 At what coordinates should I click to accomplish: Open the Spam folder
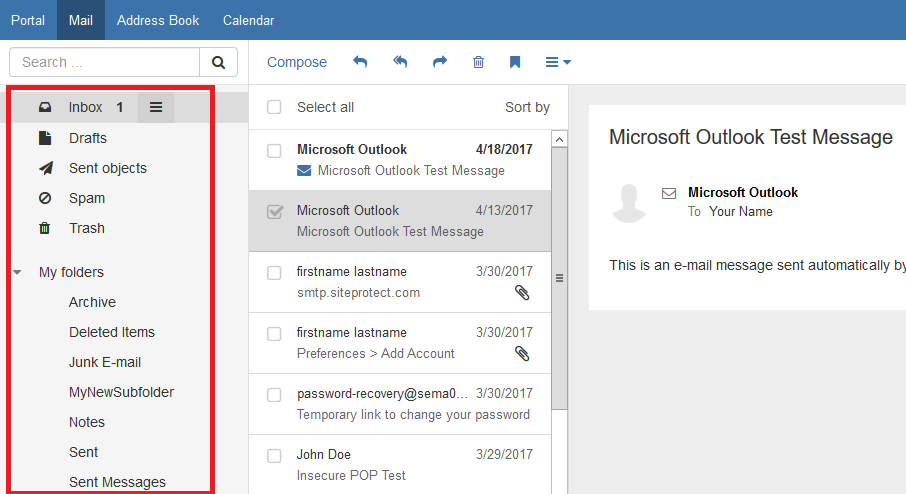coord(87,198)
